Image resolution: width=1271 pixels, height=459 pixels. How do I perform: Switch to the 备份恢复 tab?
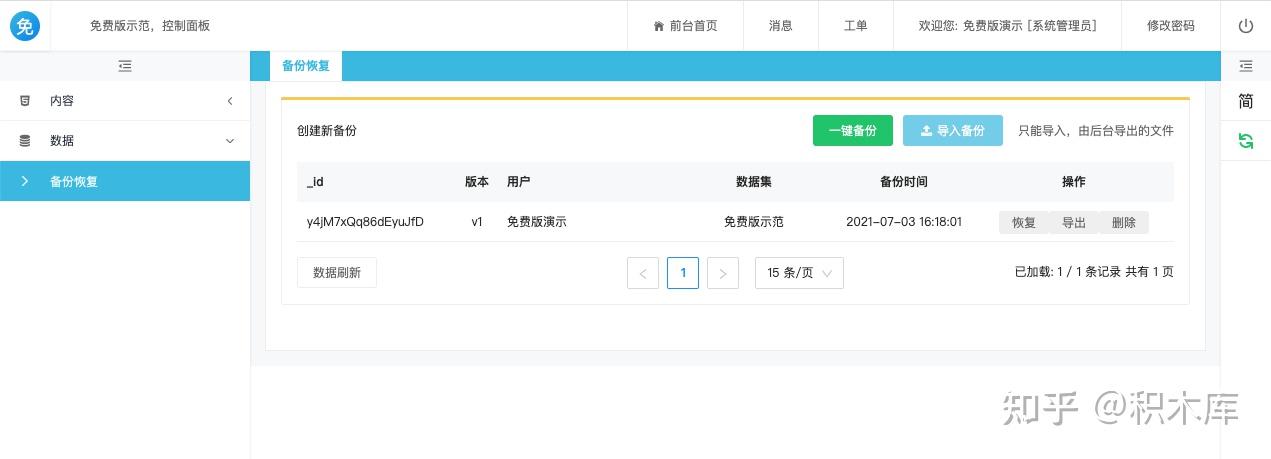tap(306, 66)
